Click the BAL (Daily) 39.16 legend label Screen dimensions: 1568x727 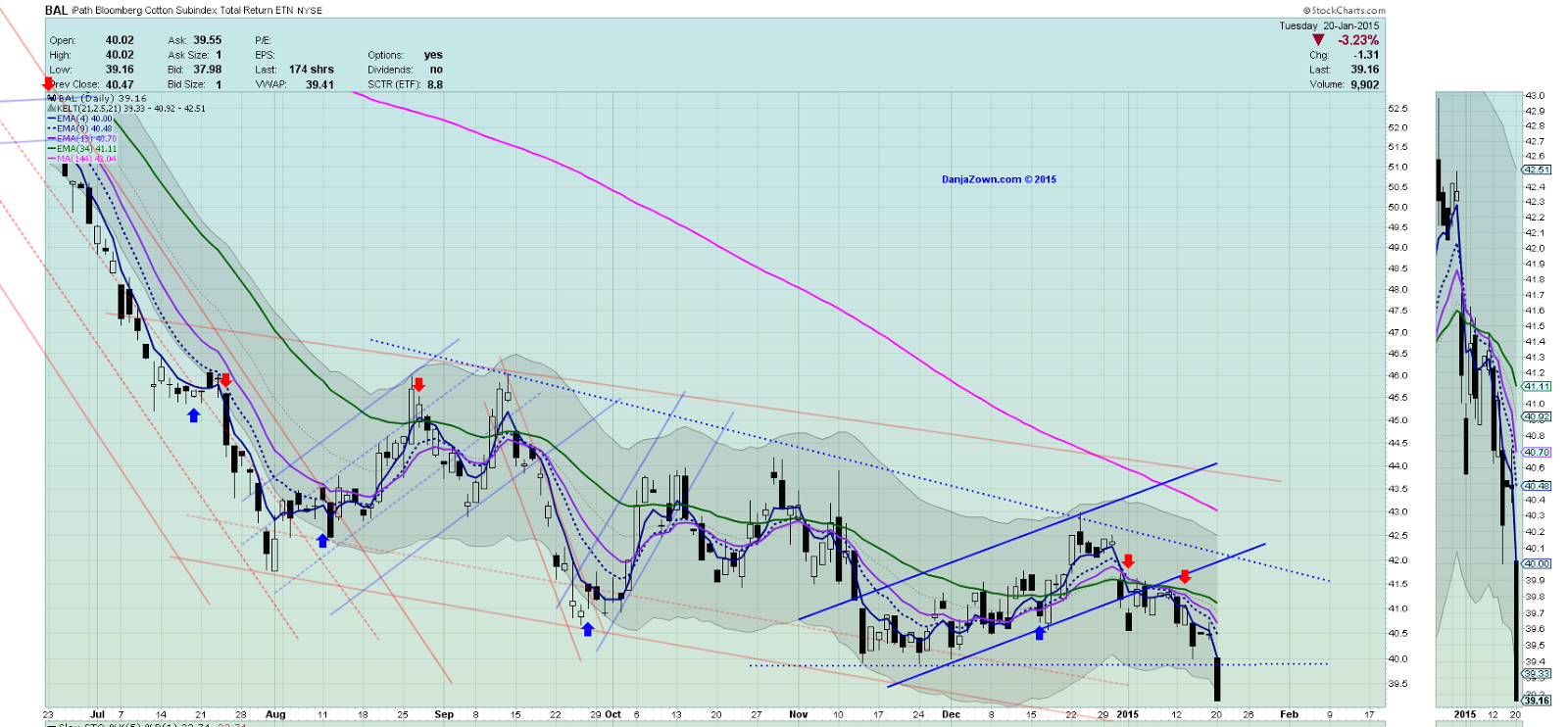coord(102,98)
